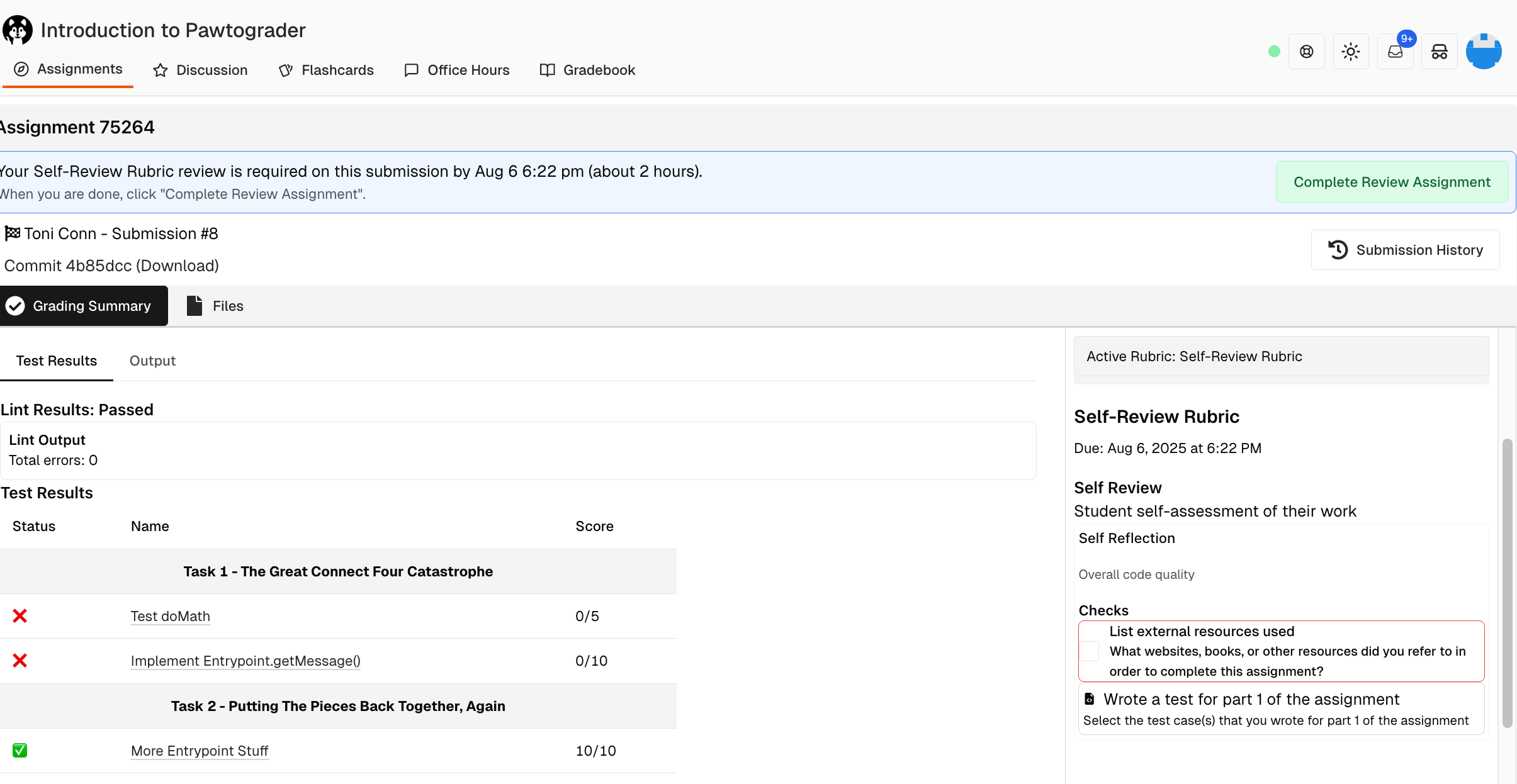Open the help lifebuoy icon
This screenshot has width=1517, height=784.
pos(1307,52)
